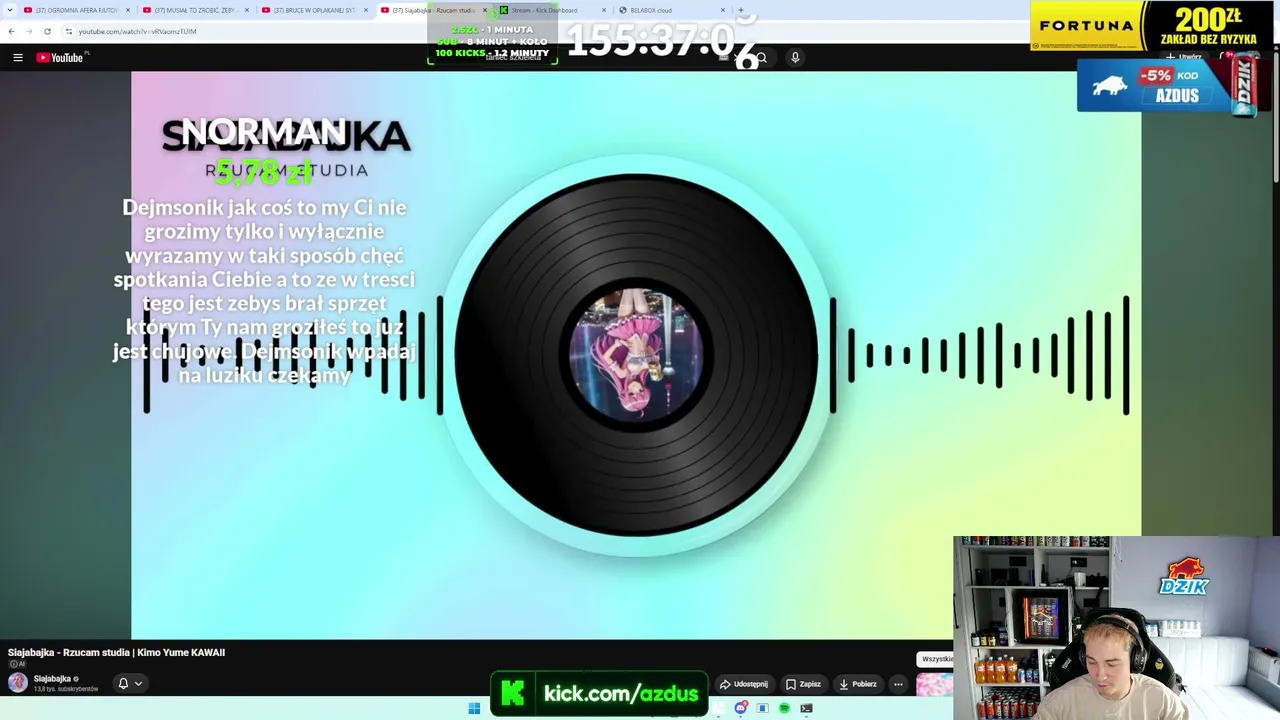
Task: Go to the YouTube home logo
Action: [62, 58]
